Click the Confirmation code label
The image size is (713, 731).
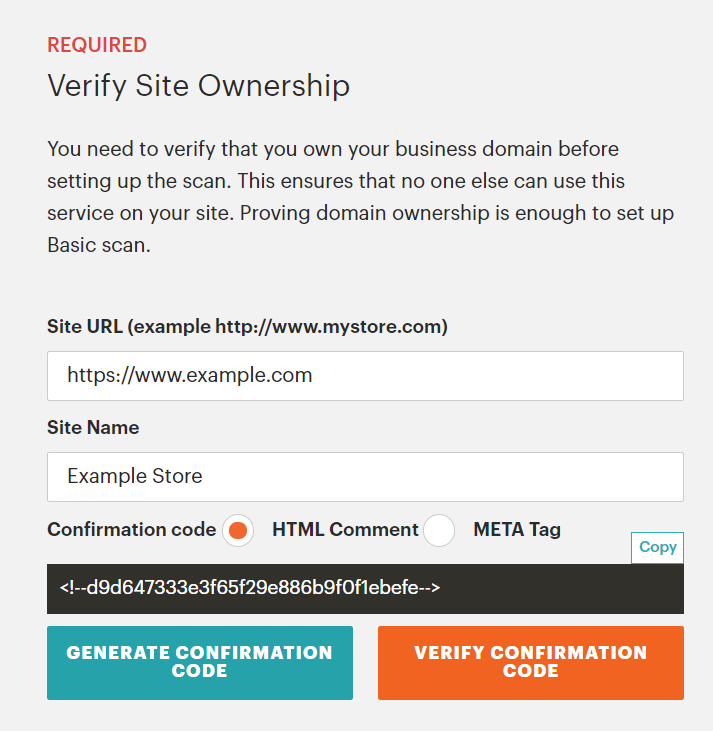[132, 530]
